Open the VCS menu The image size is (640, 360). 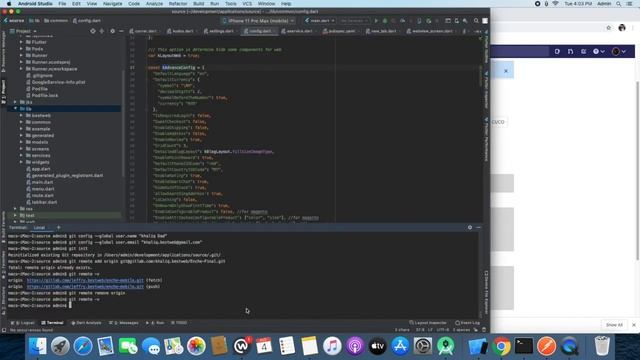pyautogui.click(x=247, y=4)
